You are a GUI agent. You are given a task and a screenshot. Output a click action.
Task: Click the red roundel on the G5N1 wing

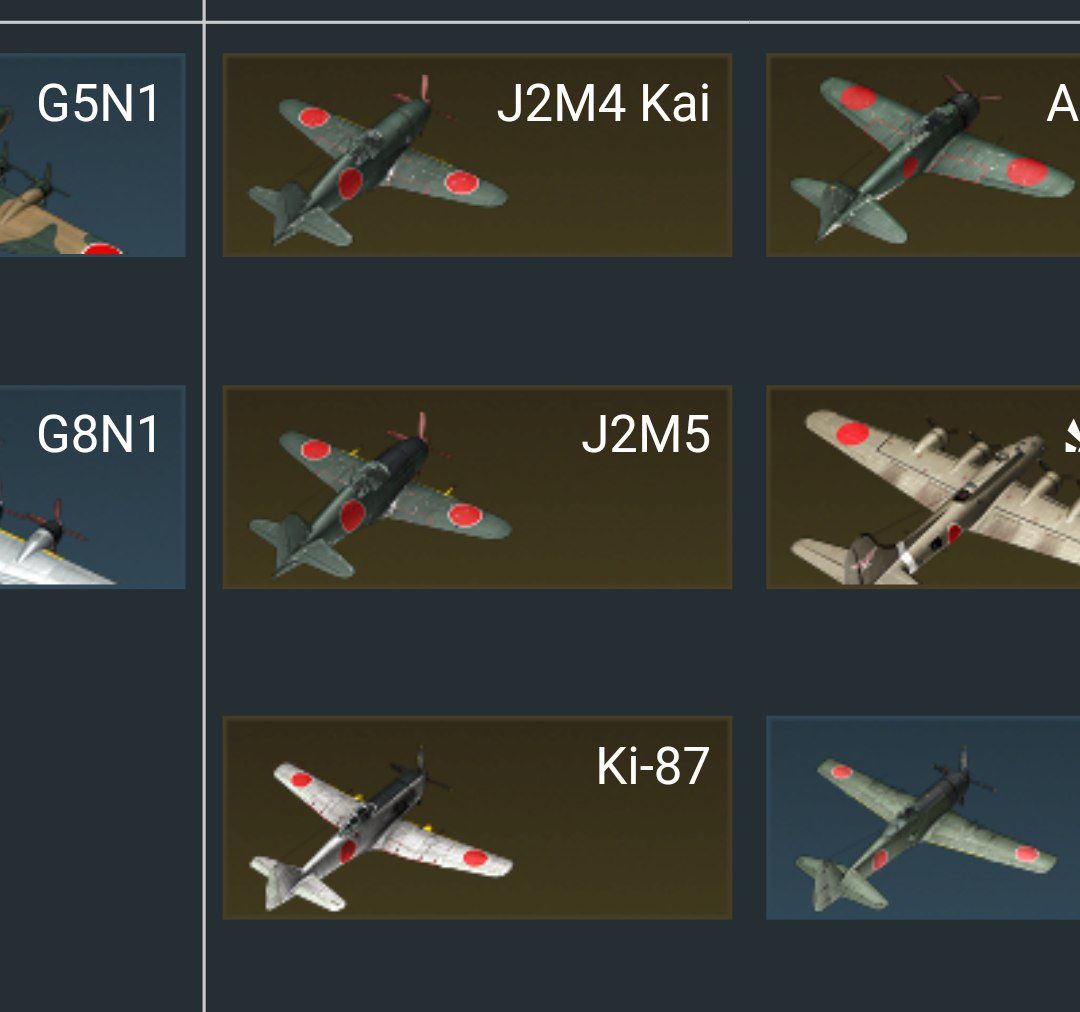102,249
